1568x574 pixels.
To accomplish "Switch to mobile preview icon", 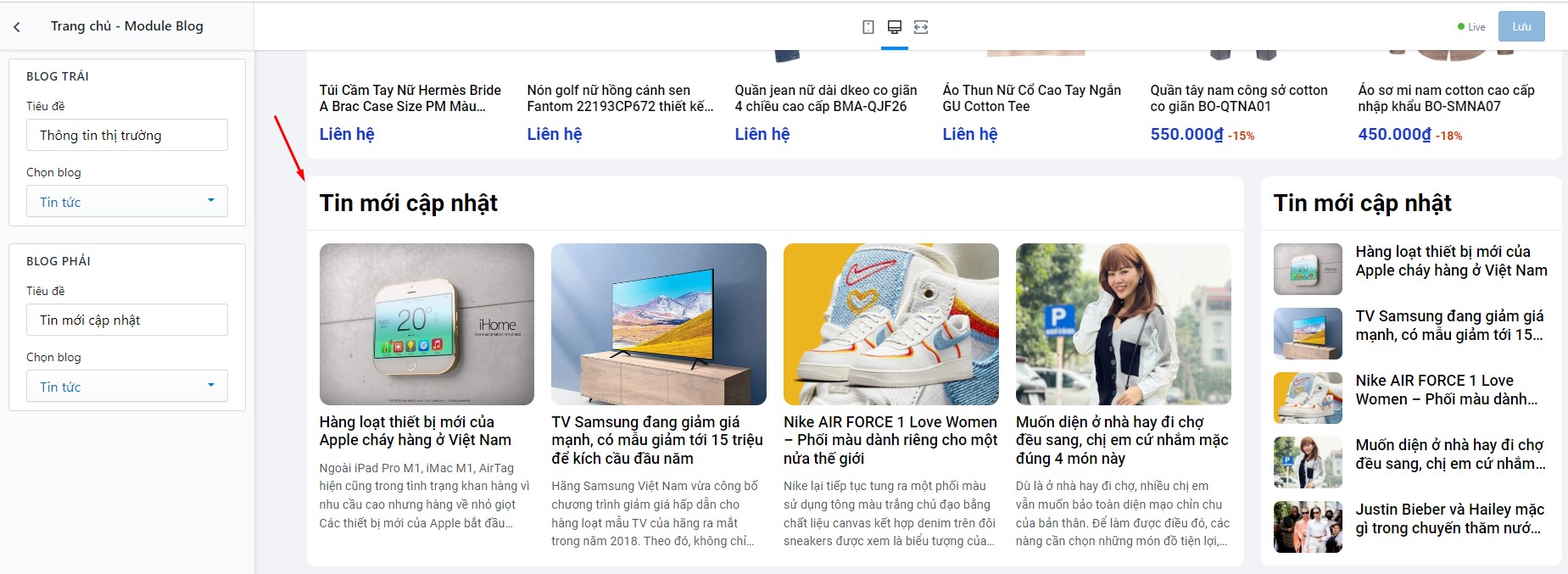I will pos(868,27).
